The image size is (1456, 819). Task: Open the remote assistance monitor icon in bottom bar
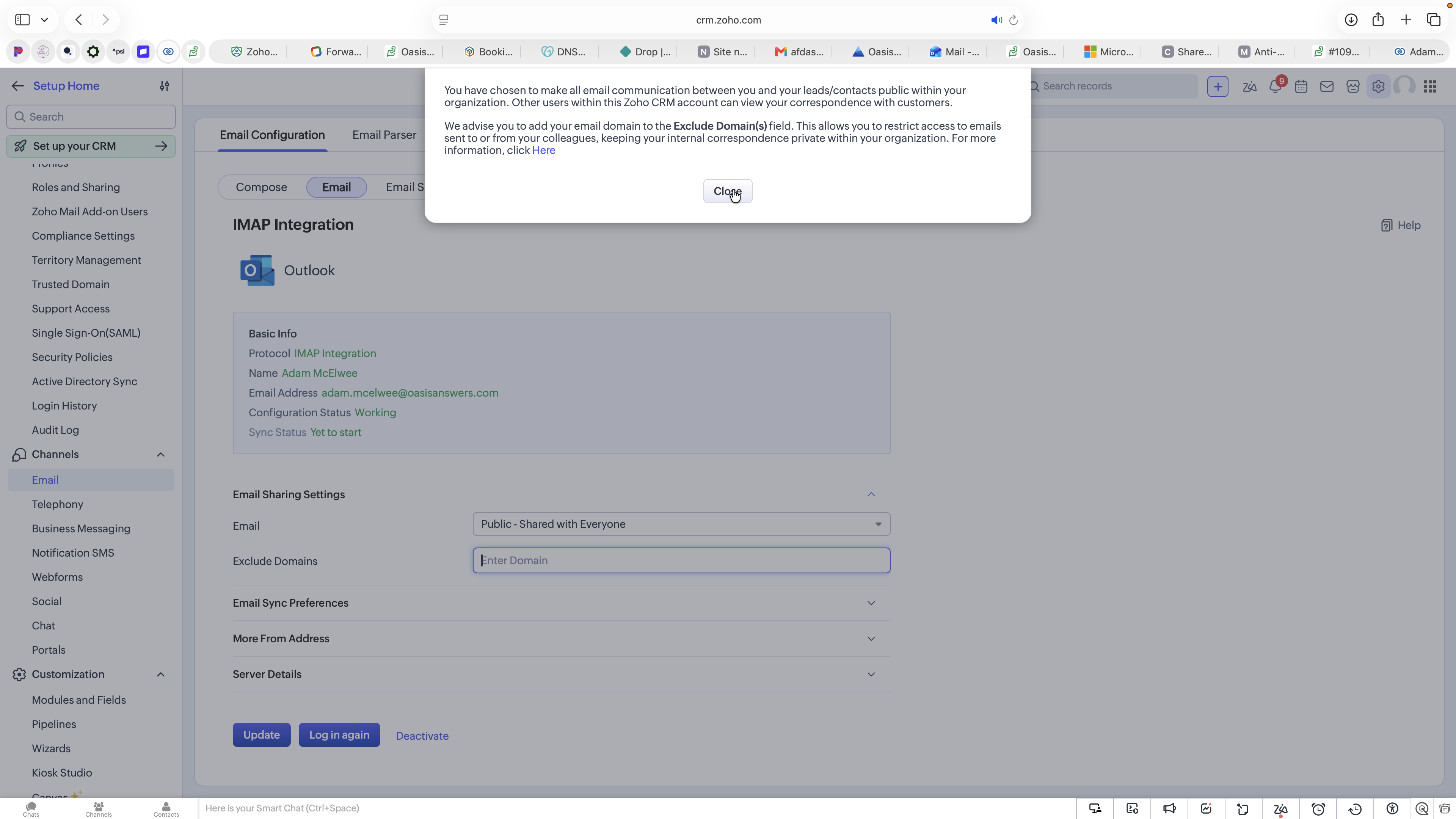click(1095, 809)
